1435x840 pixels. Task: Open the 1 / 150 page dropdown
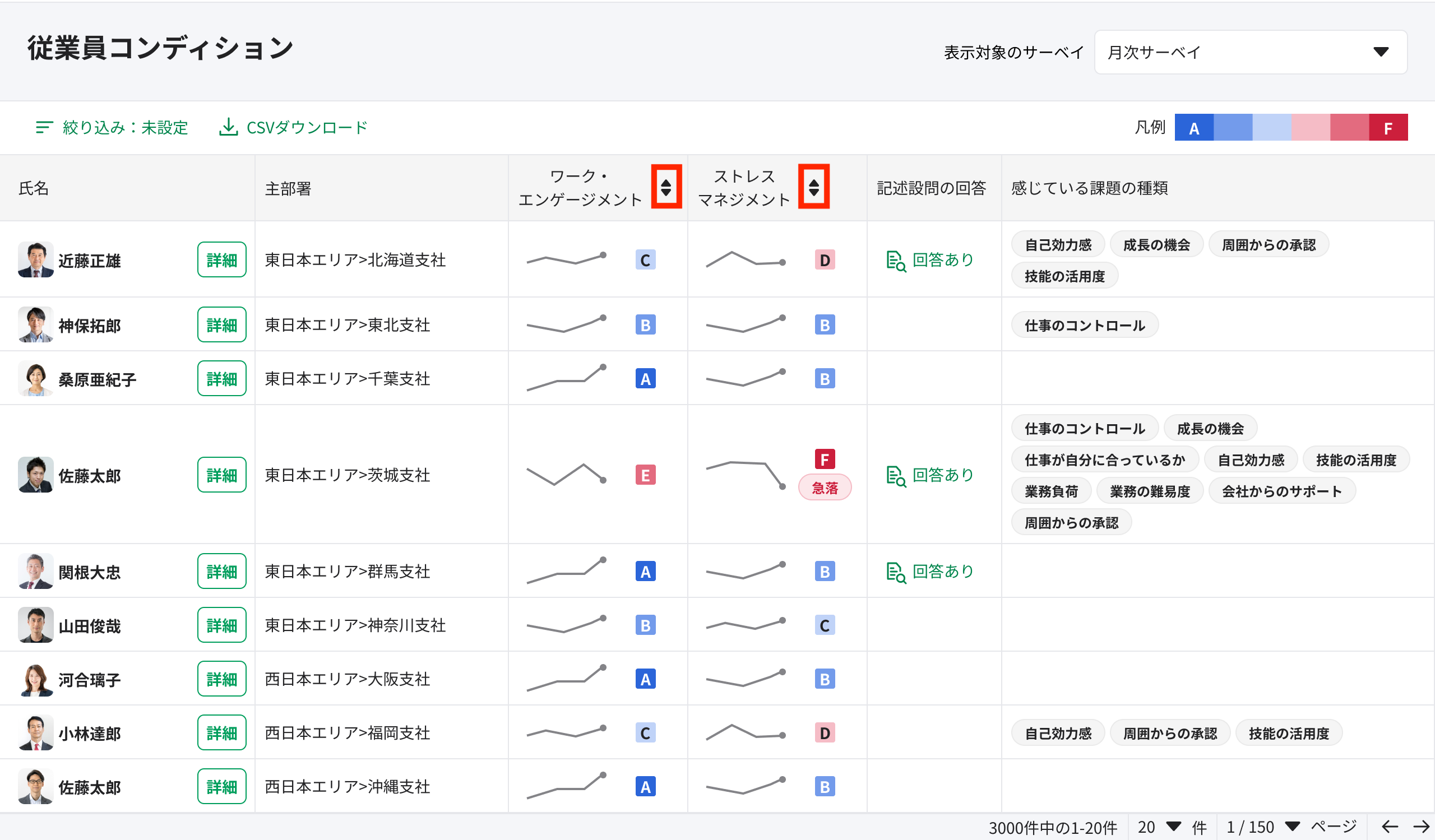[x=1263, y=827]
